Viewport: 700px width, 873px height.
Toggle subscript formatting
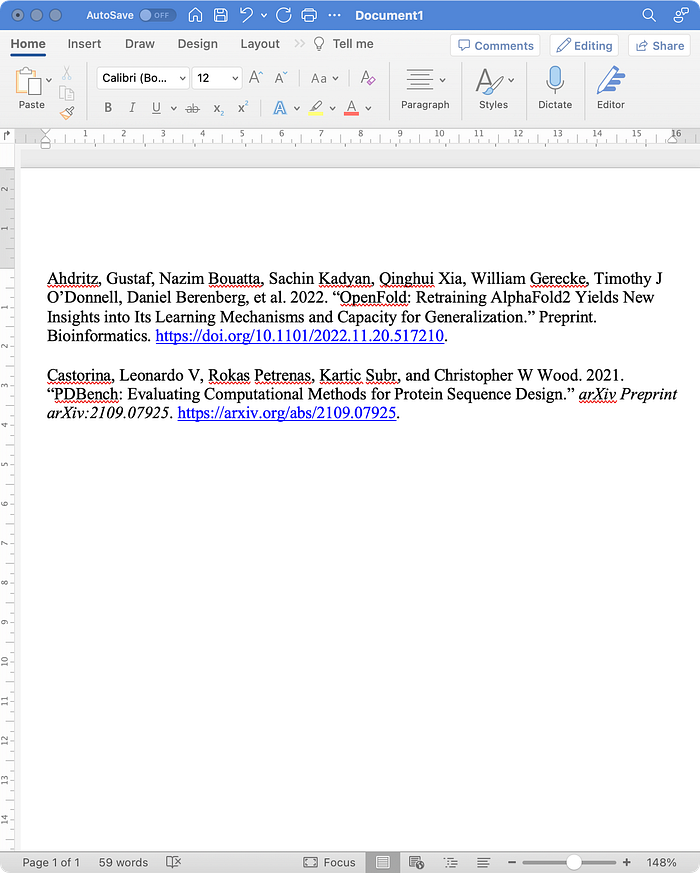[x=218, y=109]
